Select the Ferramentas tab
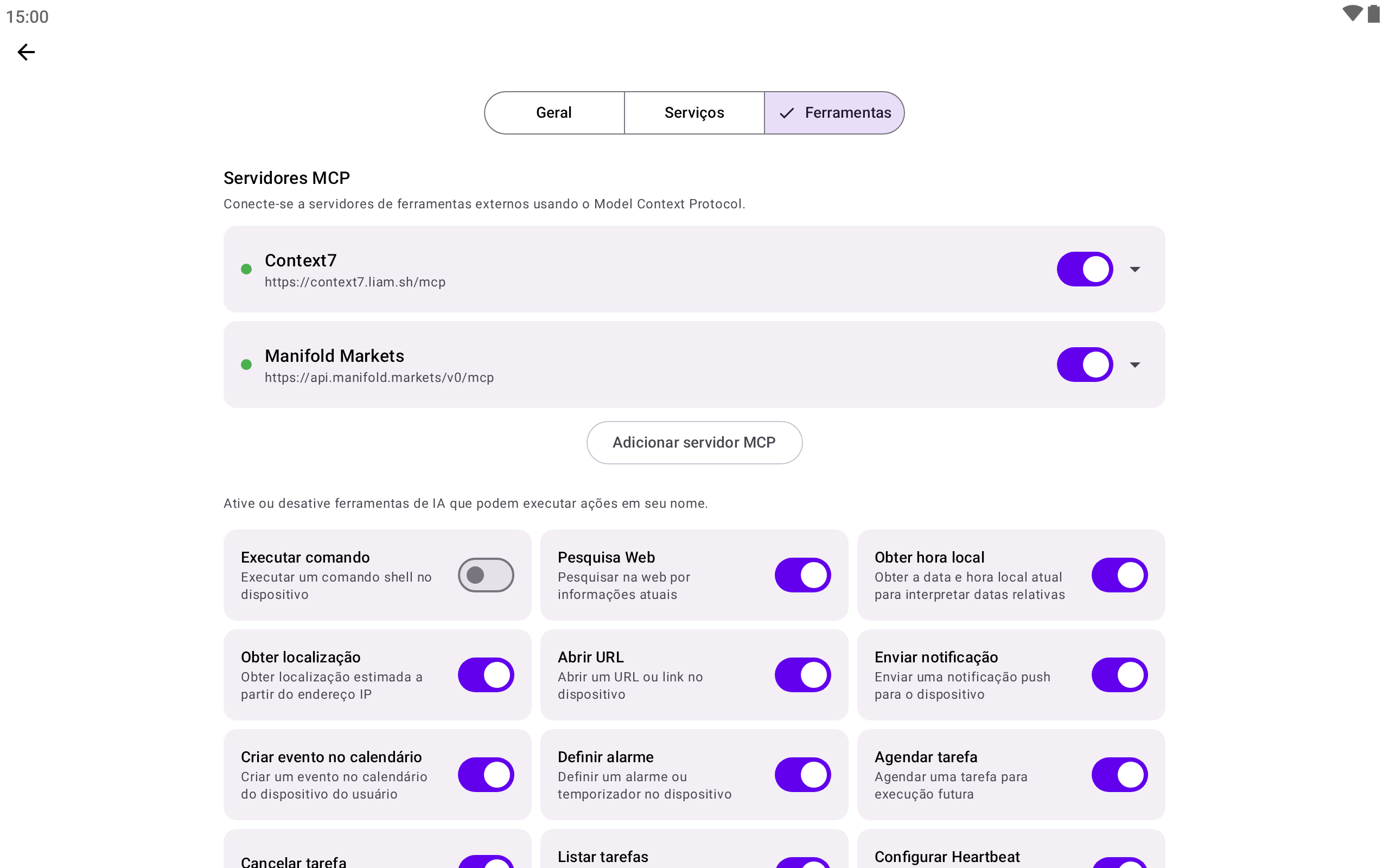This screenshot has height=868, width=1389. pos(834,112)
